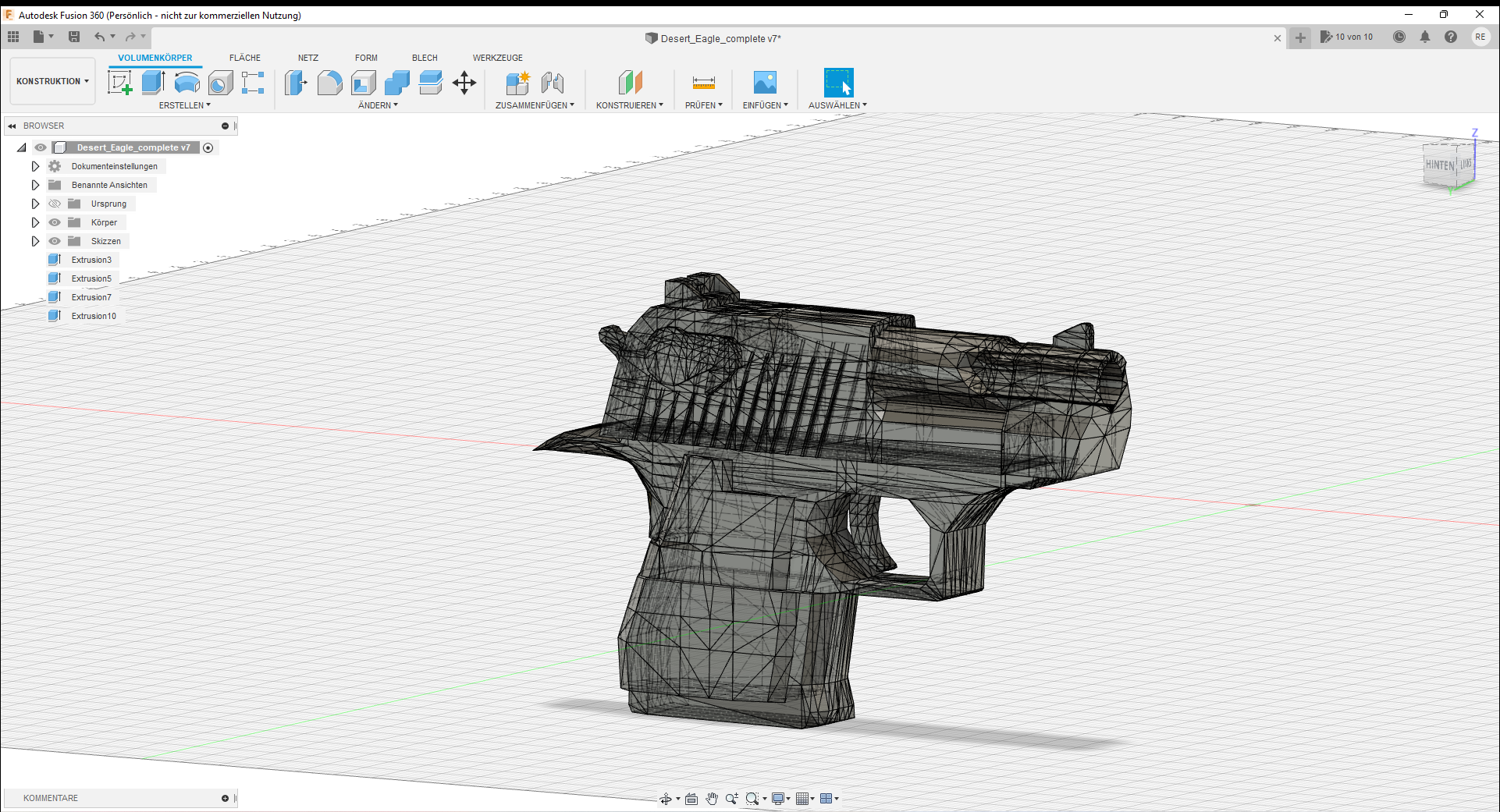Select the Press Pull tool icon

click(296, 83)
